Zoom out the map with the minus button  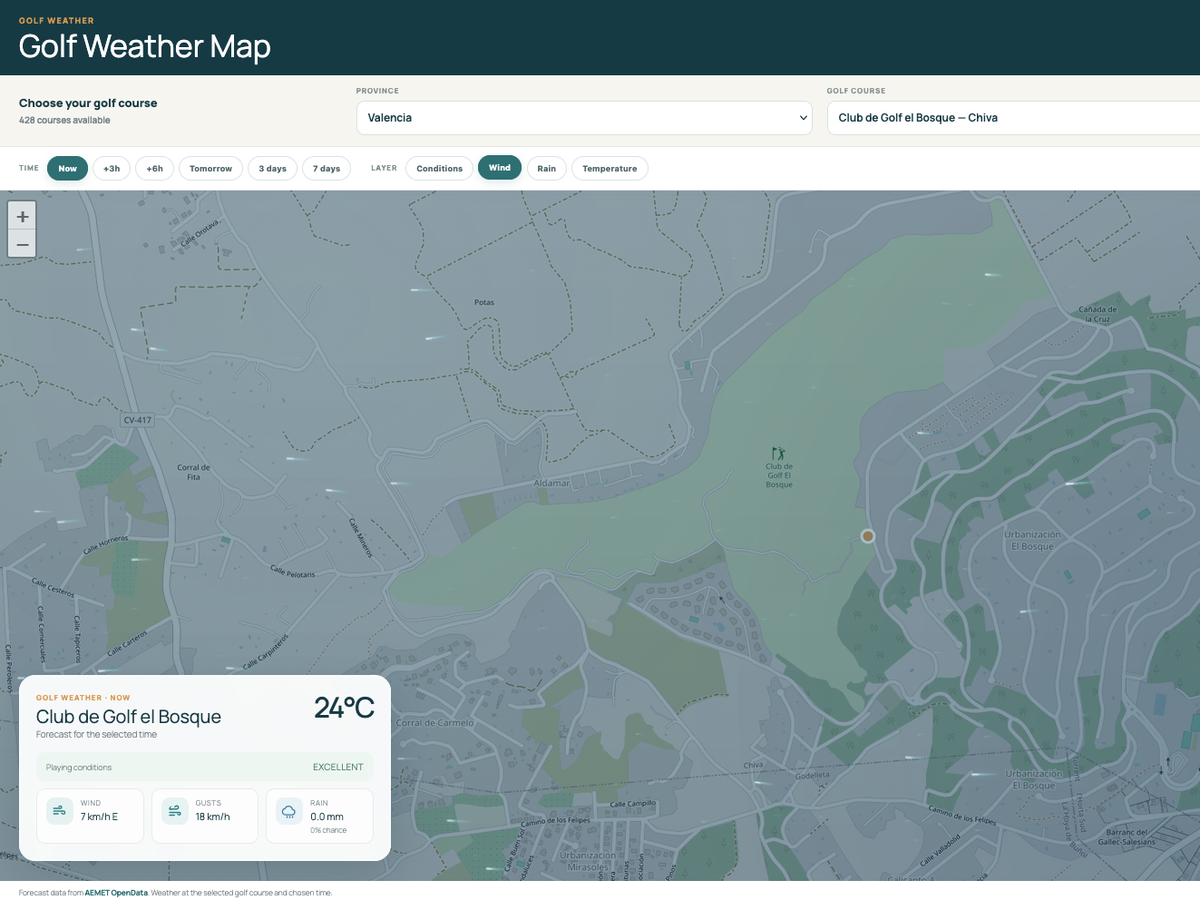click(22, 243)
